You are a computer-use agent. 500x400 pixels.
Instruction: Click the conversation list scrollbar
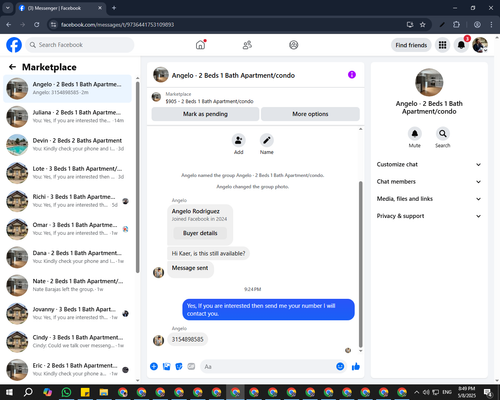tap(137, 177)
